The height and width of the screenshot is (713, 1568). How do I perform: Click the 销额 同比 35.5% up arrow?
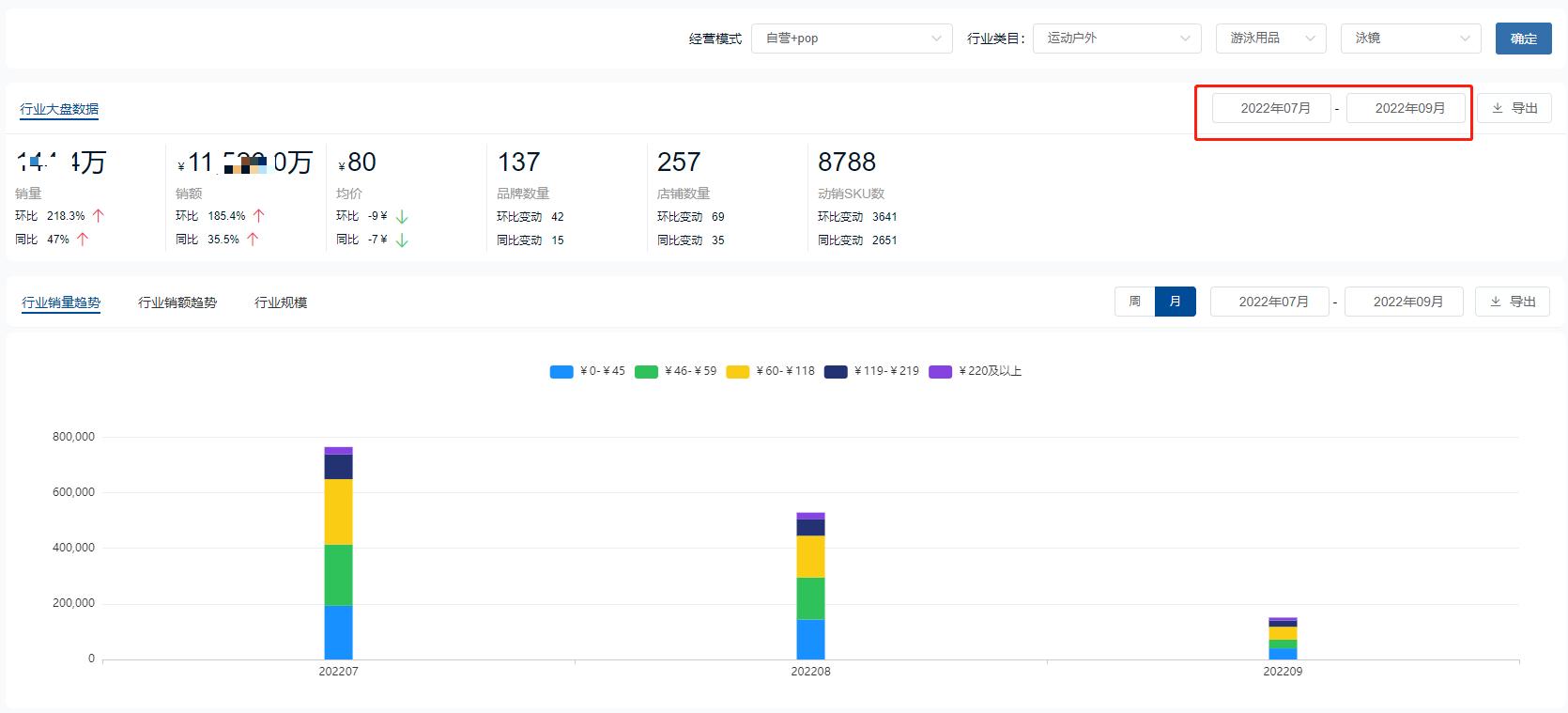click(253, 239)
